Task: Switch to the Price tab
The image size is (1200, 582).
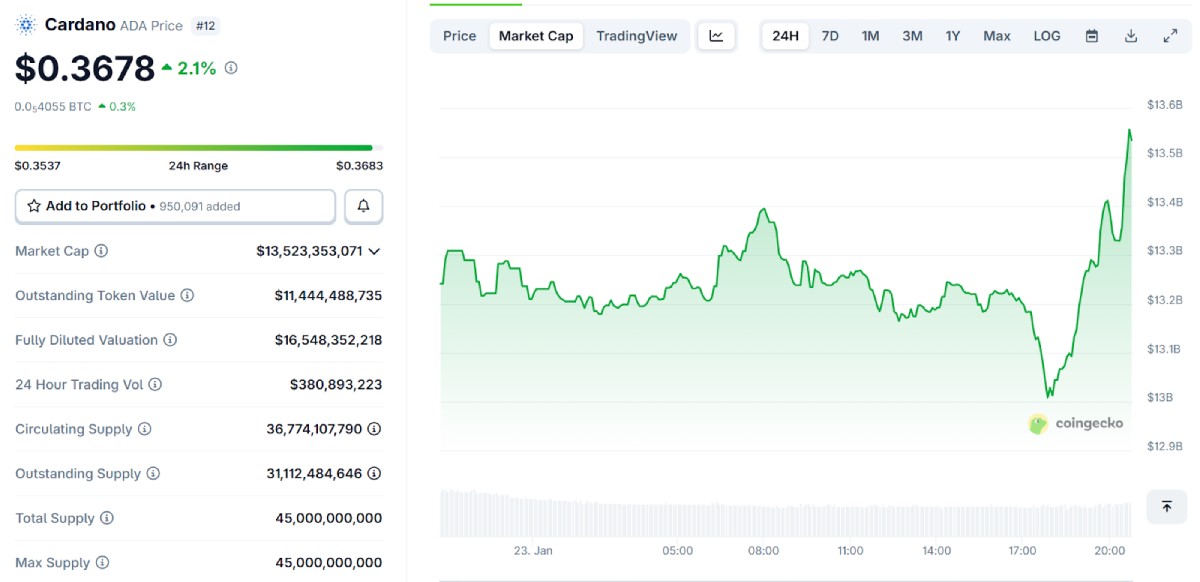Action: [x=460, y=36]
